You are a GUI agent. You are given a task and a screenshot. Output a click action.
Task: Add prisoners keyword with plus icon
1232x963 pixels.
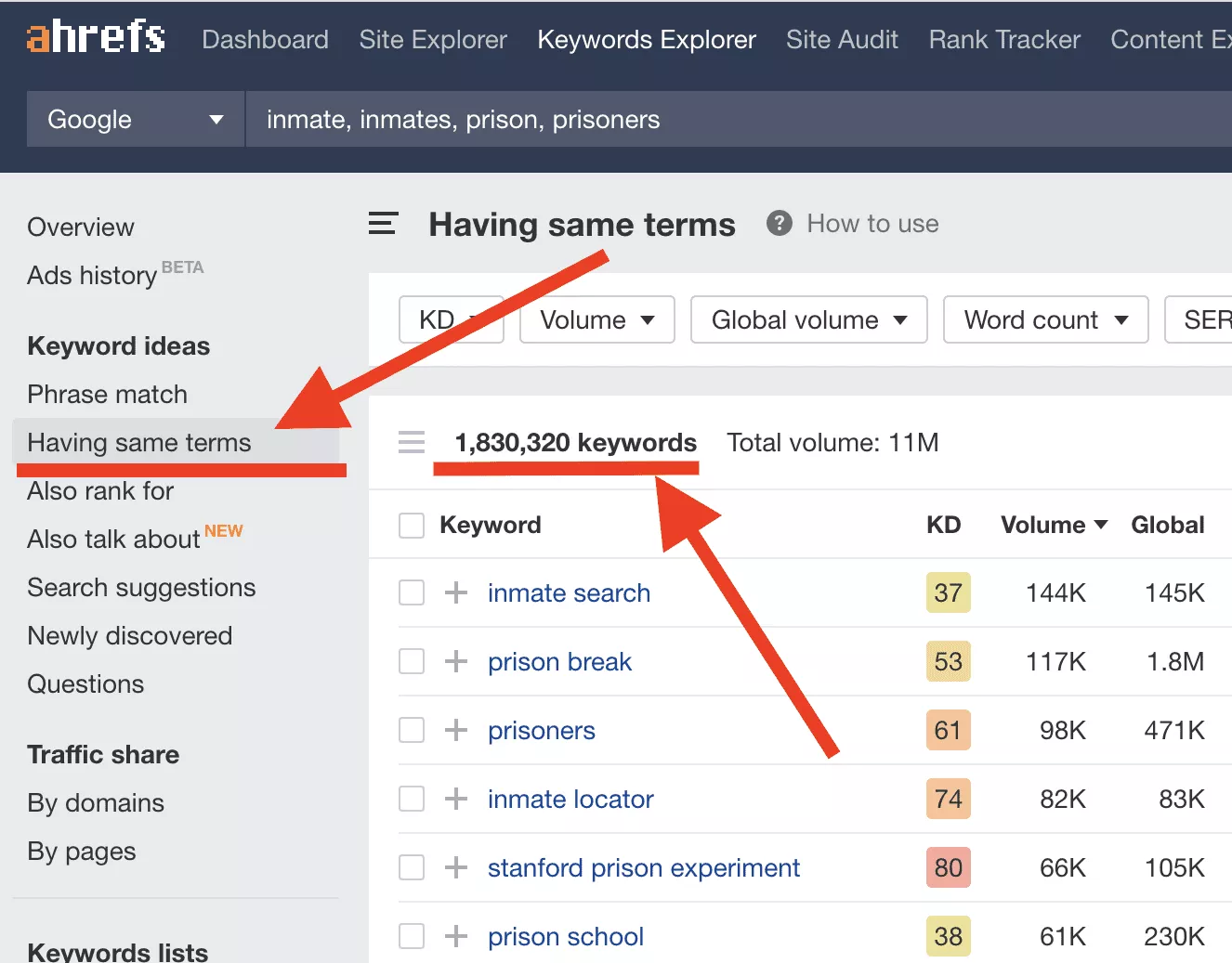(x=455, y=730)
